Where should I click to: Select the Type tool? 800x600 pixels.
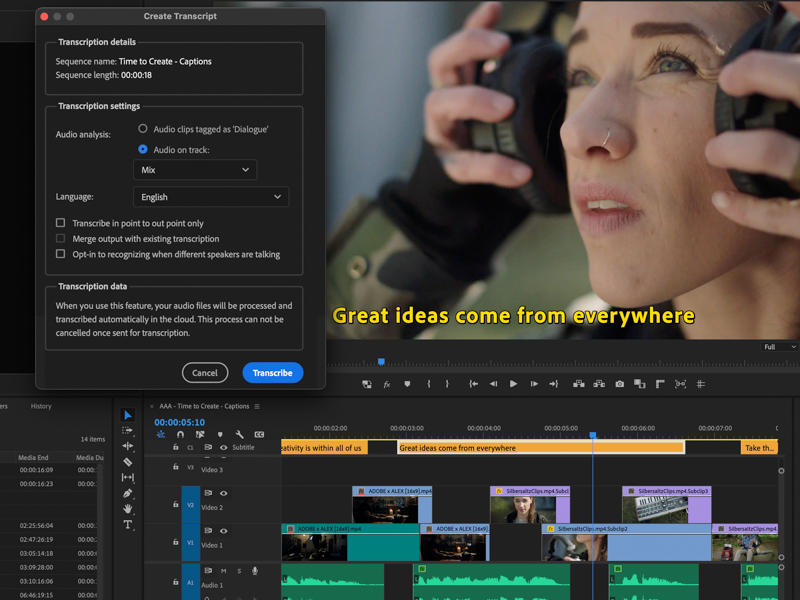pyautogui.click(x=128, y=524)
